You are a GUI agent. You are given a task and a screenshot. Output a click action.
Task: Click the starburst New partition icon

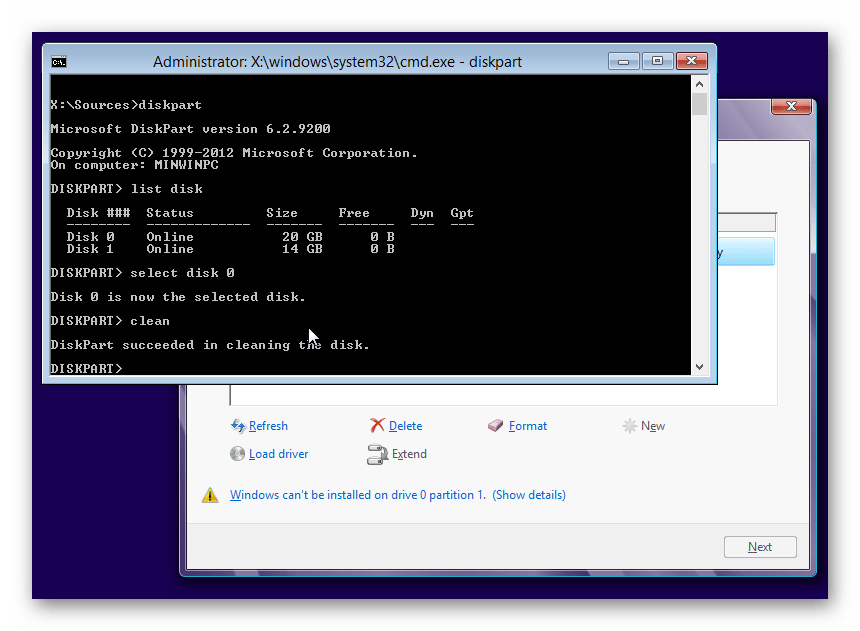[x=629, y=426]
